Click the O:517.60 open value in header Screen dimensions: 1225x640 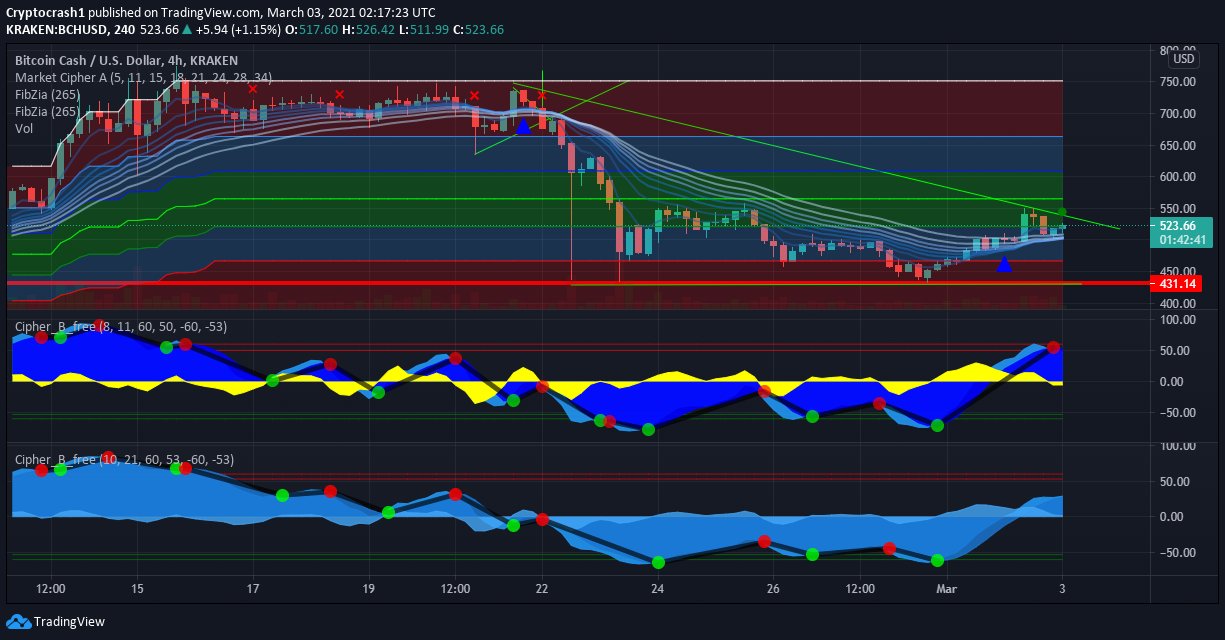click(313, 29)
